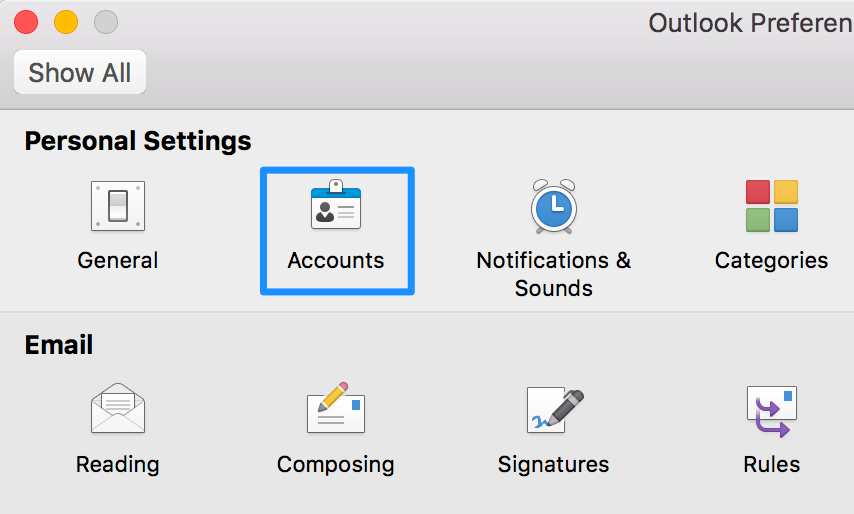This screenshot has height=514, width=854.
Task: Click the Notifications & Sounds label
Action: tap(553, 274)
